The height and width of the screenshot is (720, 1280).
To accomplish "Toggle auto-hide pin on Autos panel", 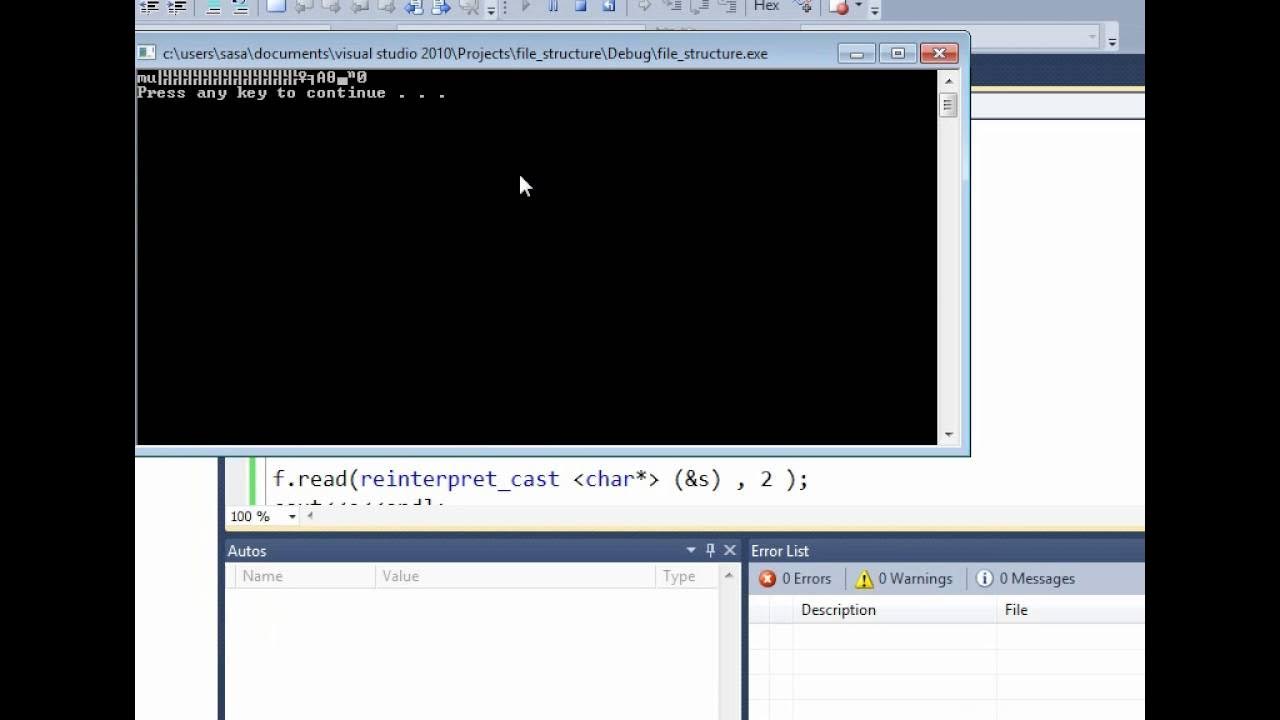I will tap(710, 551).
